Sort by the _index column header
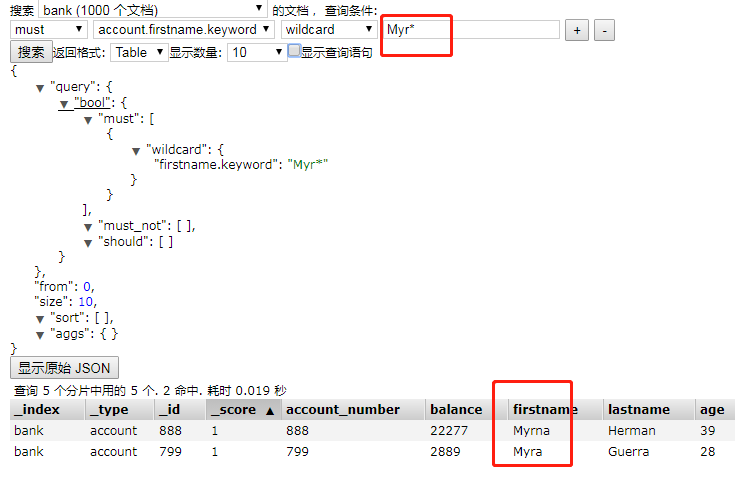 click(x=47, y=410)
